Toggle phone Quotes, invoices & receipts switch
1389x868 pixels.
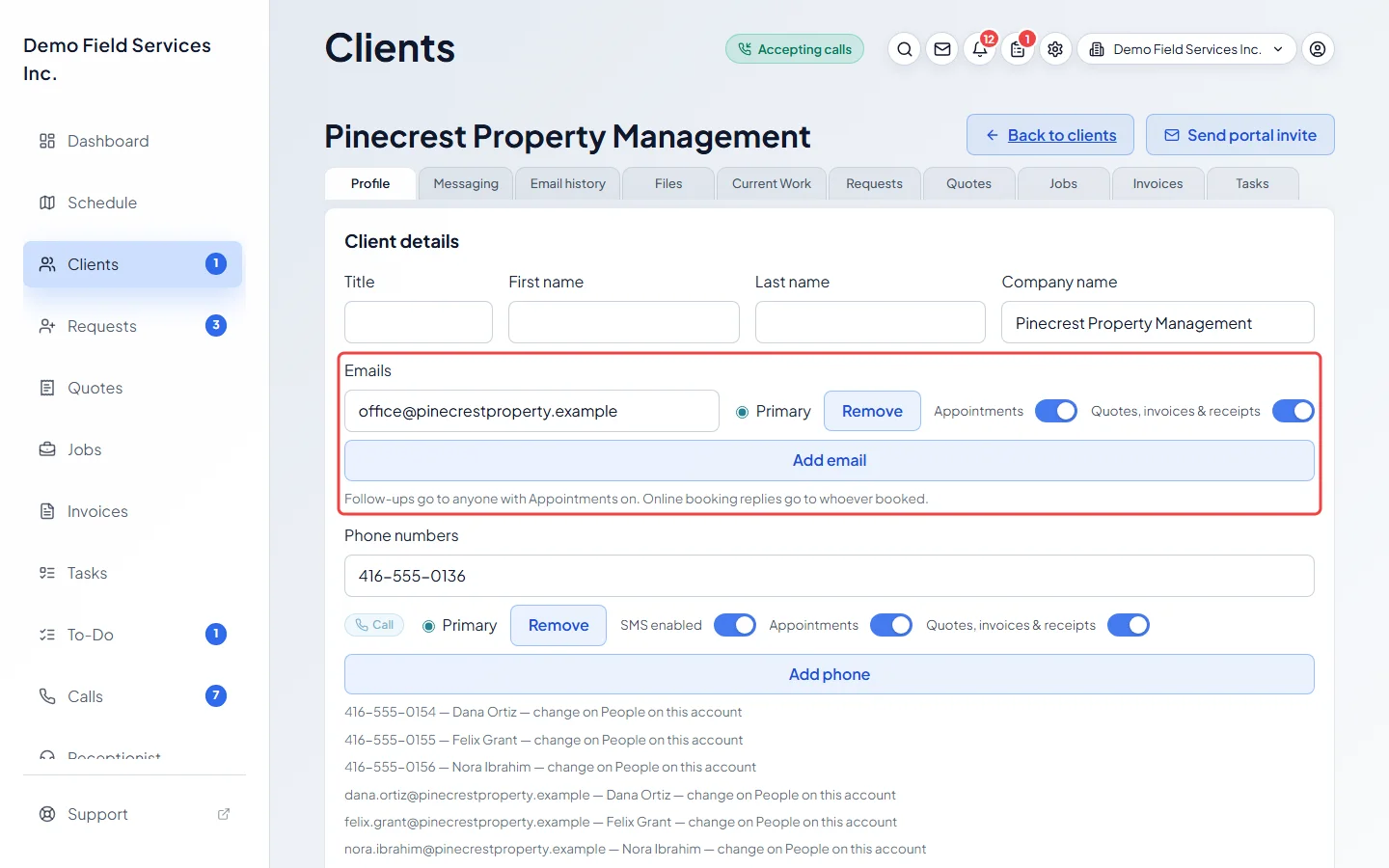click(1129, 625)
